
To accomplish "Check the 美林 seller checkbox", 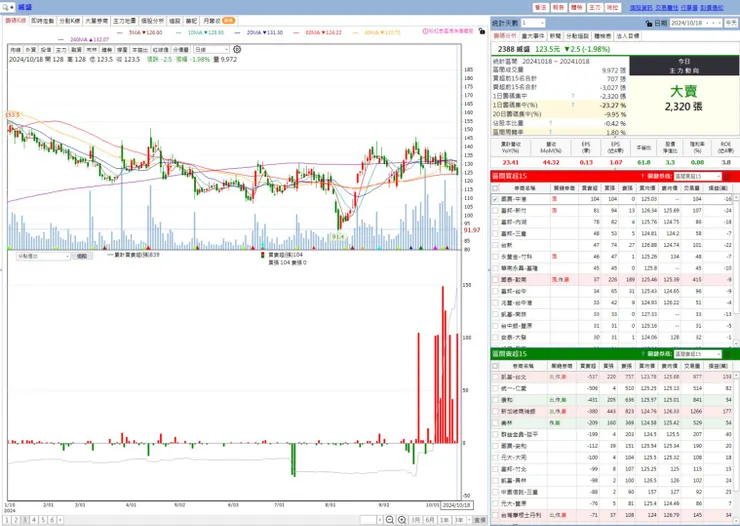I will (495, 423).
